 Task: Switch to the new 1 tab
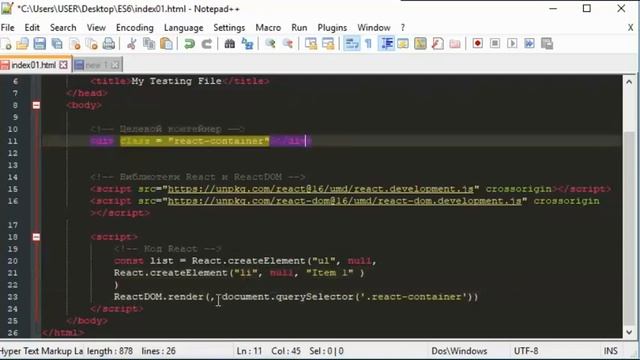(97, 65)
